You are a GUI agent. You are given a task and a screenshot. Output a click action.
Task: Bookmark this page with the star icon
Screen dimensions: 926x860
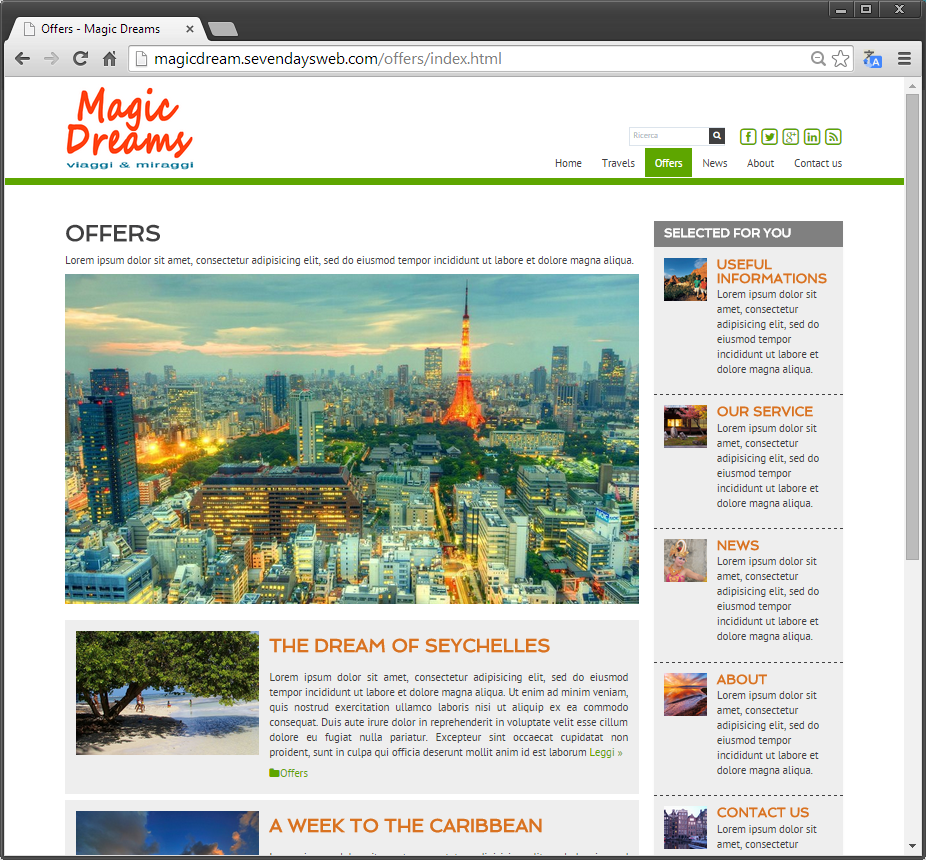[840, 58]
